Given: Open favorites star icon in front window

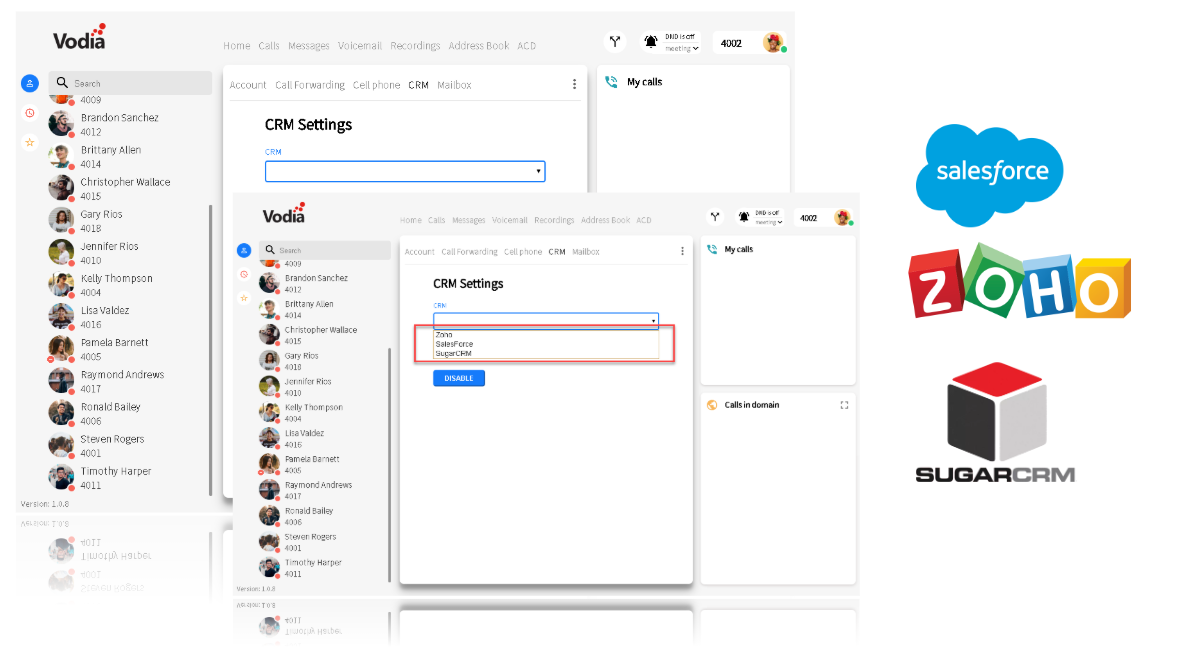Looking at the screenshot, I should 244,298.
